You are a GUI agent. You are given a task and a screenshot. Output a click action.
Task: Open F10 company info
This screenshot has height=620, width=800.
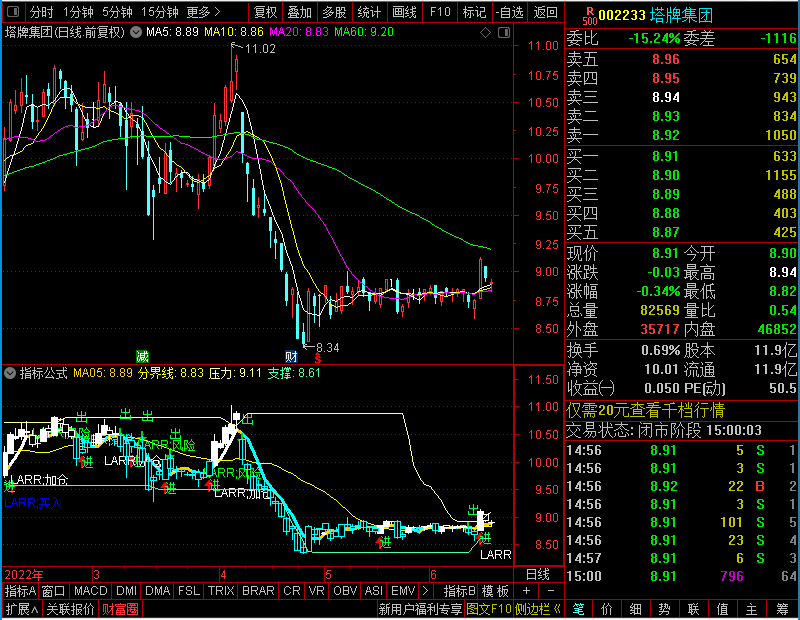point(440,12)
